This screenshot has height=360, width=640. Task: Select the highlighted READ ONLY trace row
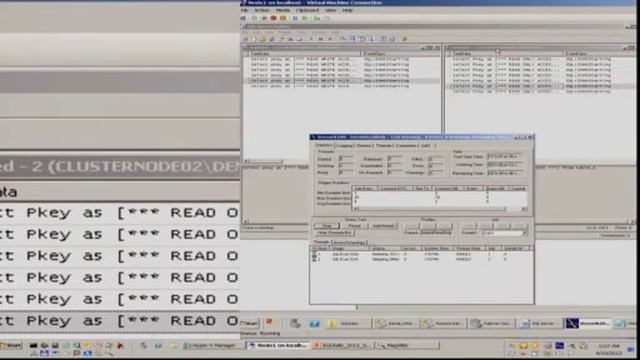point(540,86)
